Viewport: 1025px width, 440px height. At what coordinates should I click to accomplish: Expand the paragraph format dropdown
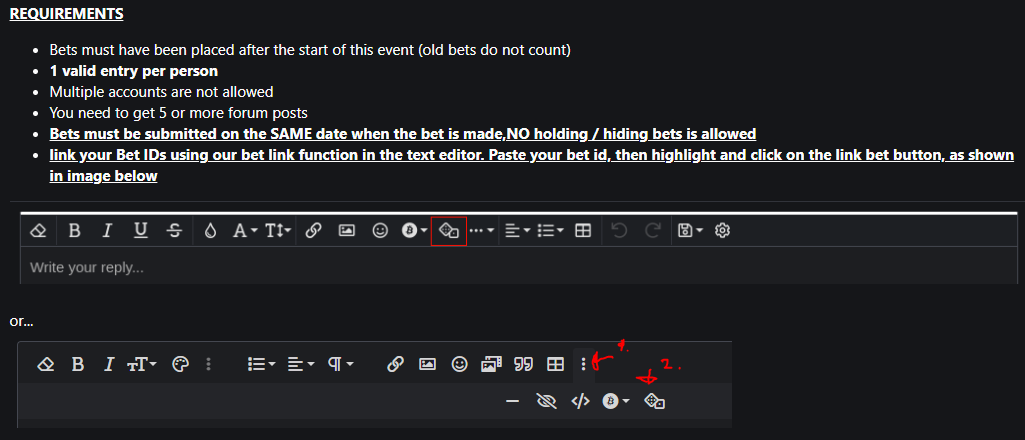click(341, 364)
